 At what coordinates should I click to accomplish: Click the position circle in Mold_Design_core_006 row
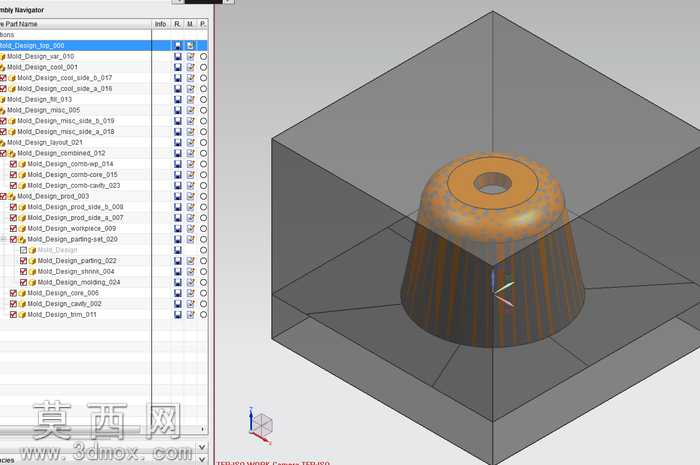coord(203,293)
